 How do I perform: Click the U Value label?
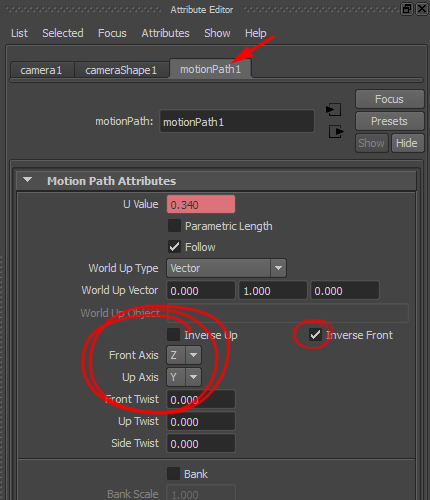(x=141, y=204)
